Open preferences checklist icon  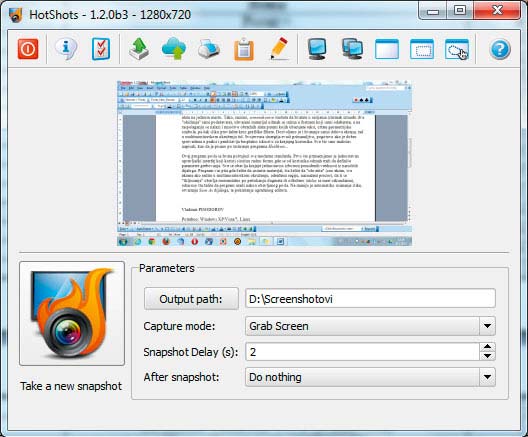101,49
